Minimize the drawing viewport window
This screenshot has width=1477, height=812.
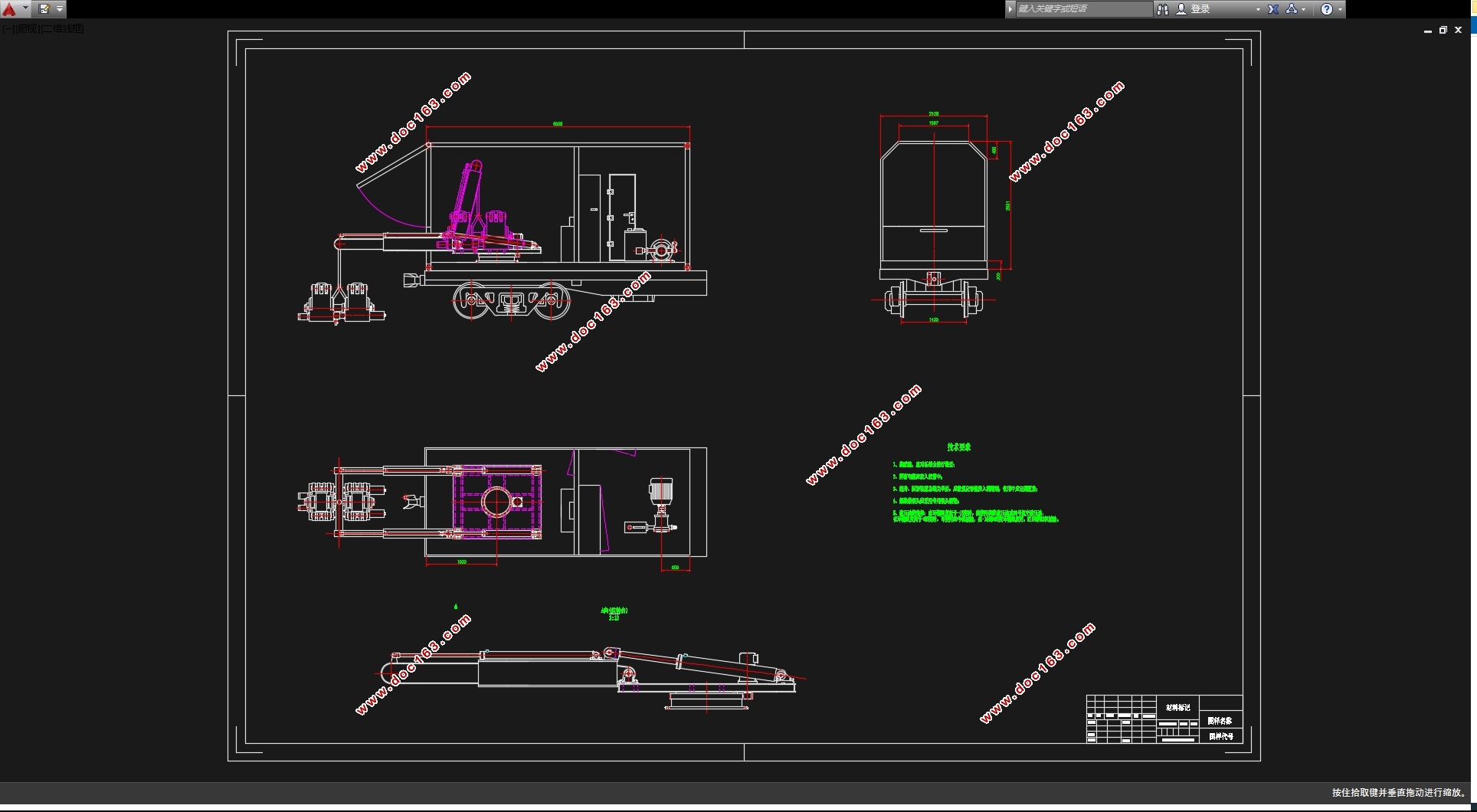[1427, 30]
